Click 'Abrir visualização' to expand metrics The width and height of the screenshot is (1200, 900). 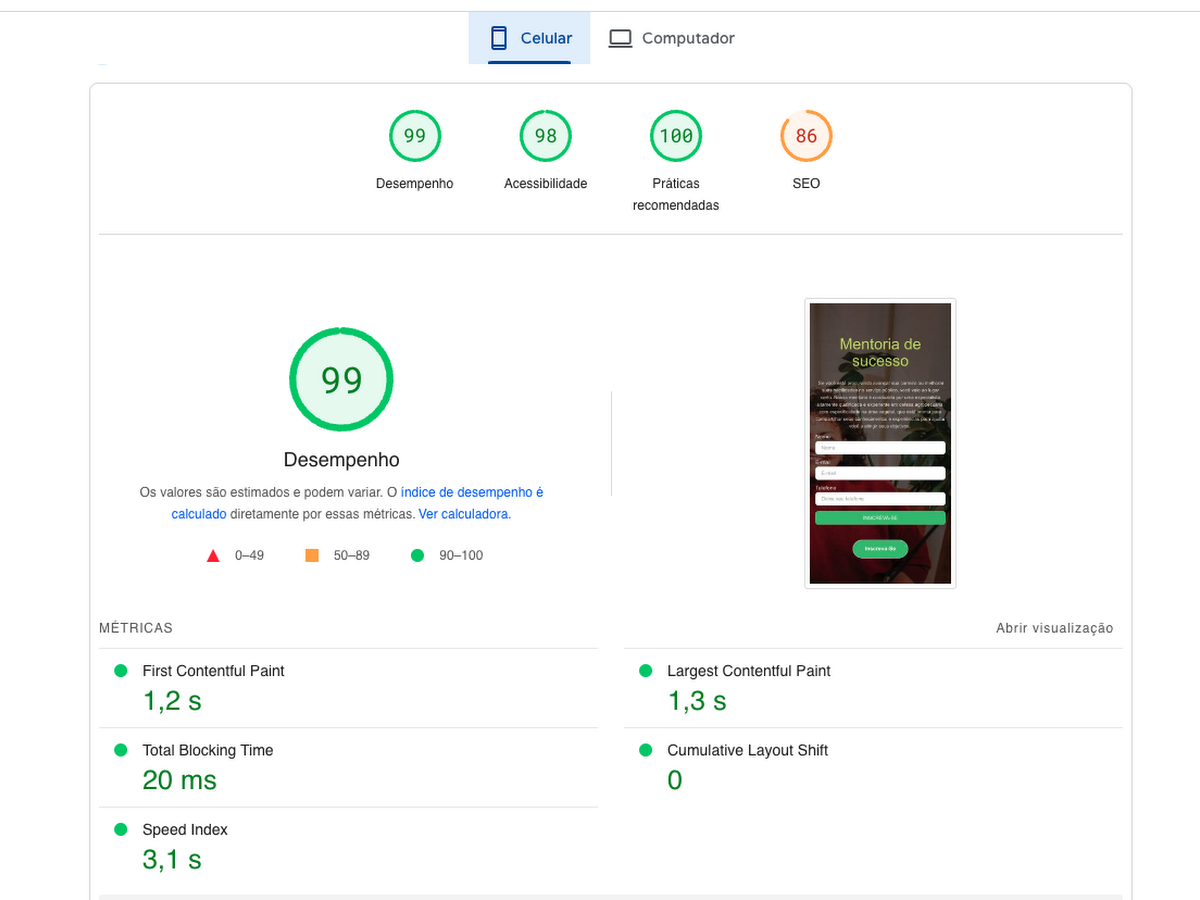(1054, 628)
